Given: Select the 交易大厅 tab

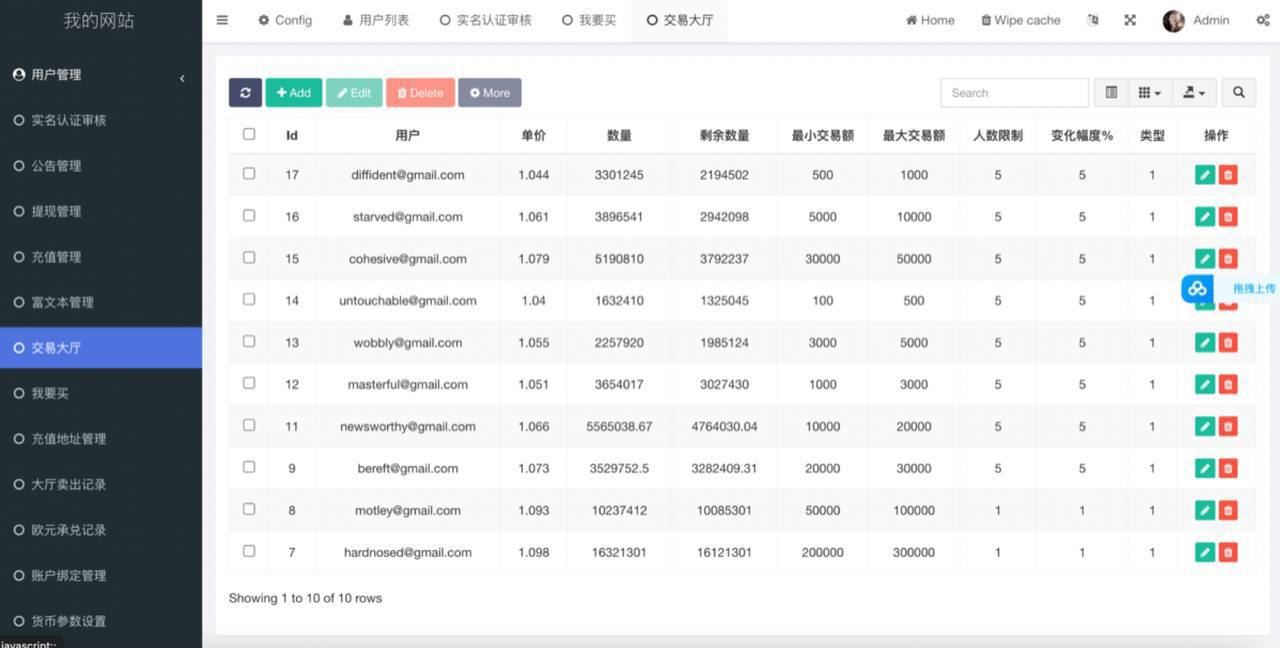Looking at the screenshot, I should [x=679, y=20].
